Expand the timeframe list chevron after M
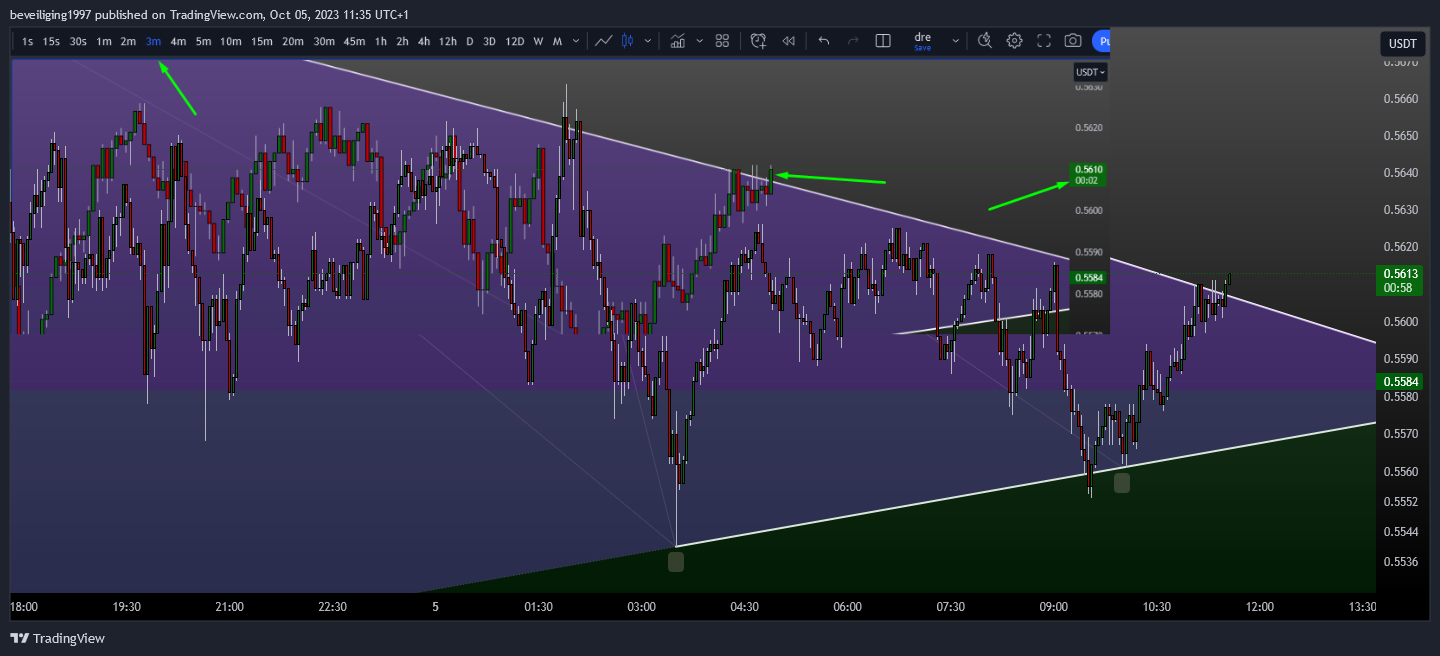Screen dimensions: 1440x656 (574, 41)
